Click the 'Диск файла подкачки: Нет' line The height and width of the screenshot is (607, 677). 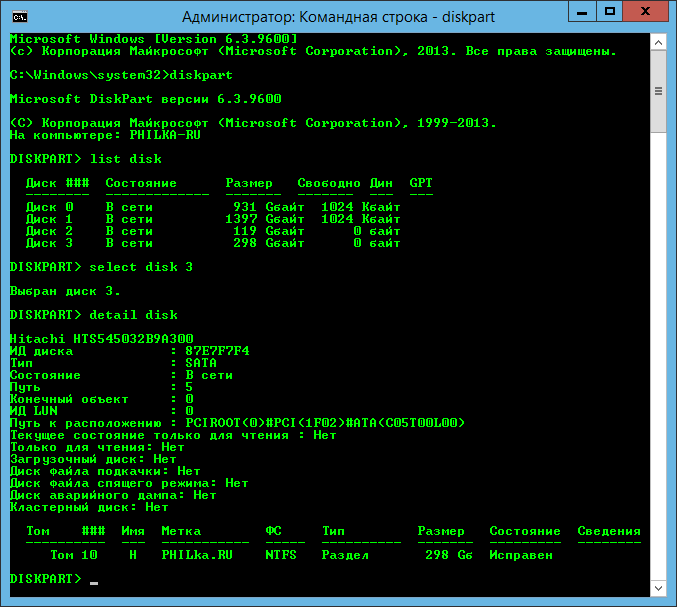[x=105, y=471]
